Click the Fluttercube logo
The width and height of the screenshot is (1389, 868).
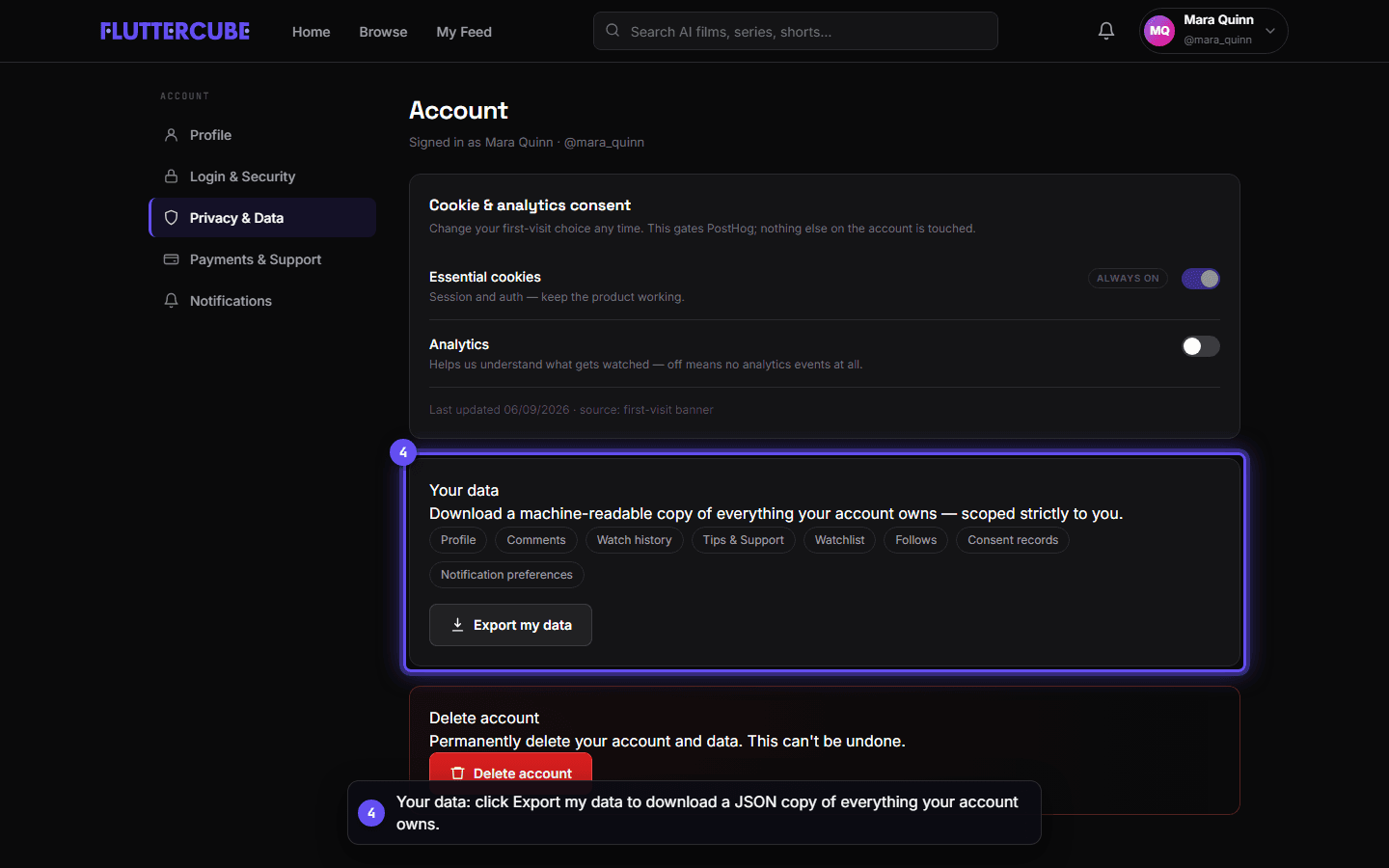tap(175, 31)
